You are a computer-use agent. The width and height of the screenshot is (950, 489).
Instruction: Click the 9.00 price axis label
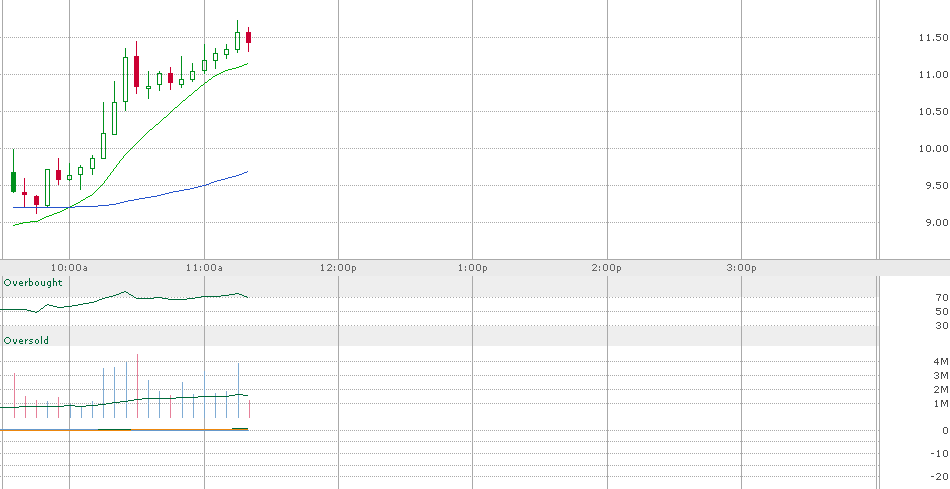tap(936, 222)
